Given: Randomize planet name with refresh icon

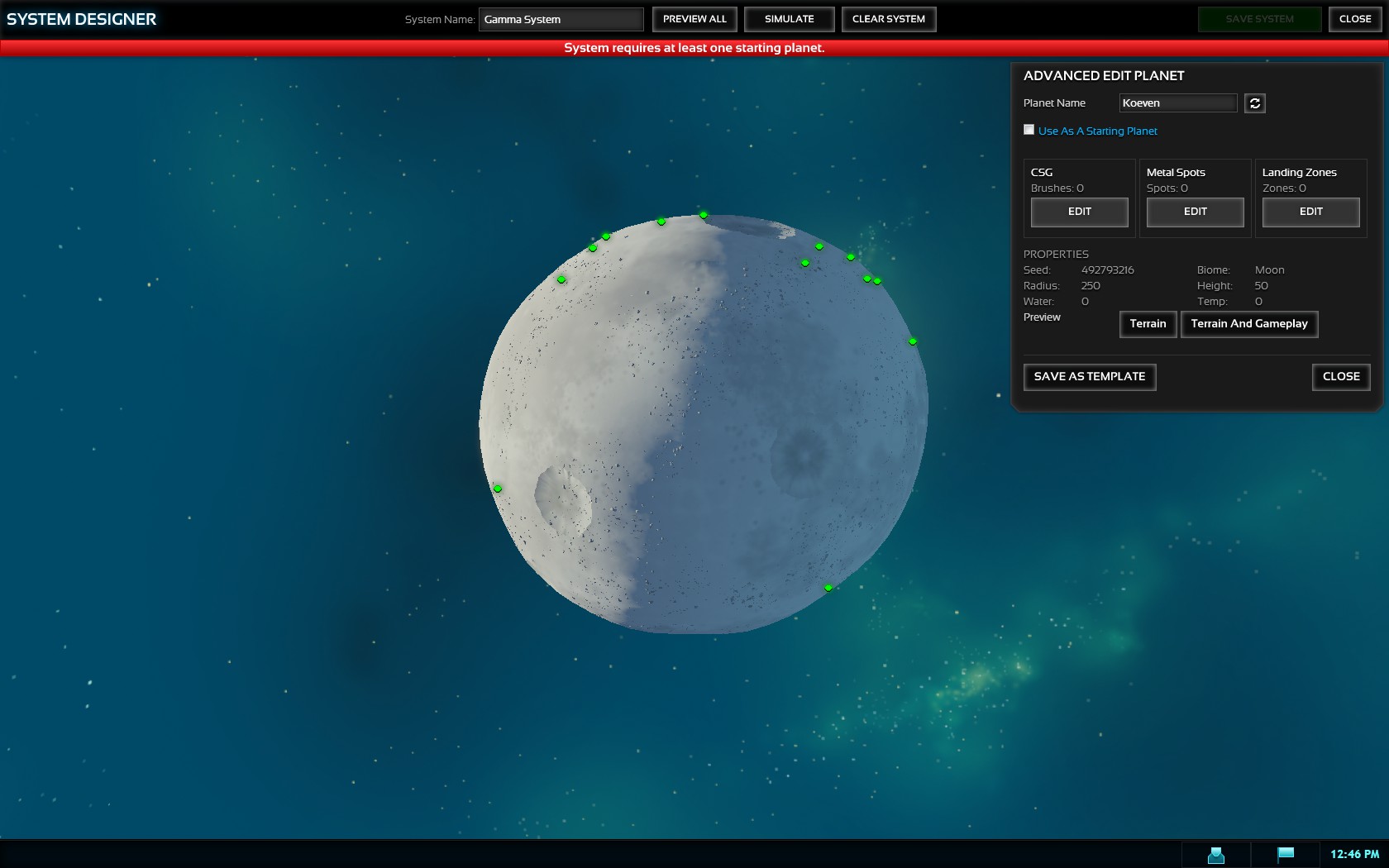Looking at the screenshot, I should click(x=1254, y=103).
